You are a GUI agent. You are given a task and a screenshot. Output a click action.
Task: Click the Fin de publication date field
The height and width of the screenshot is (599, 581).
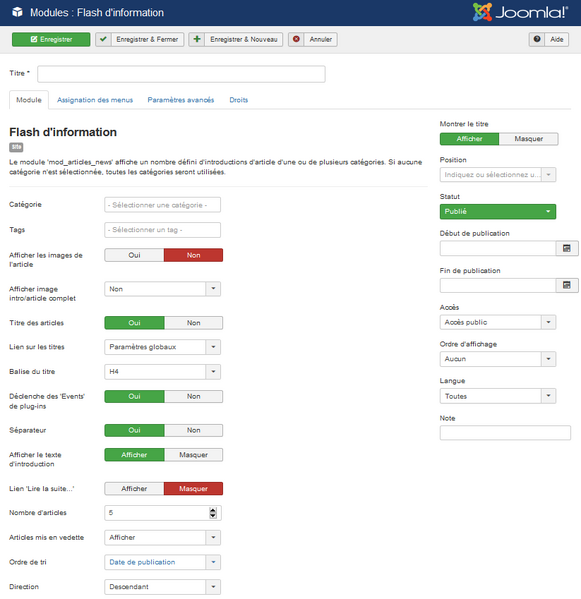498,285
